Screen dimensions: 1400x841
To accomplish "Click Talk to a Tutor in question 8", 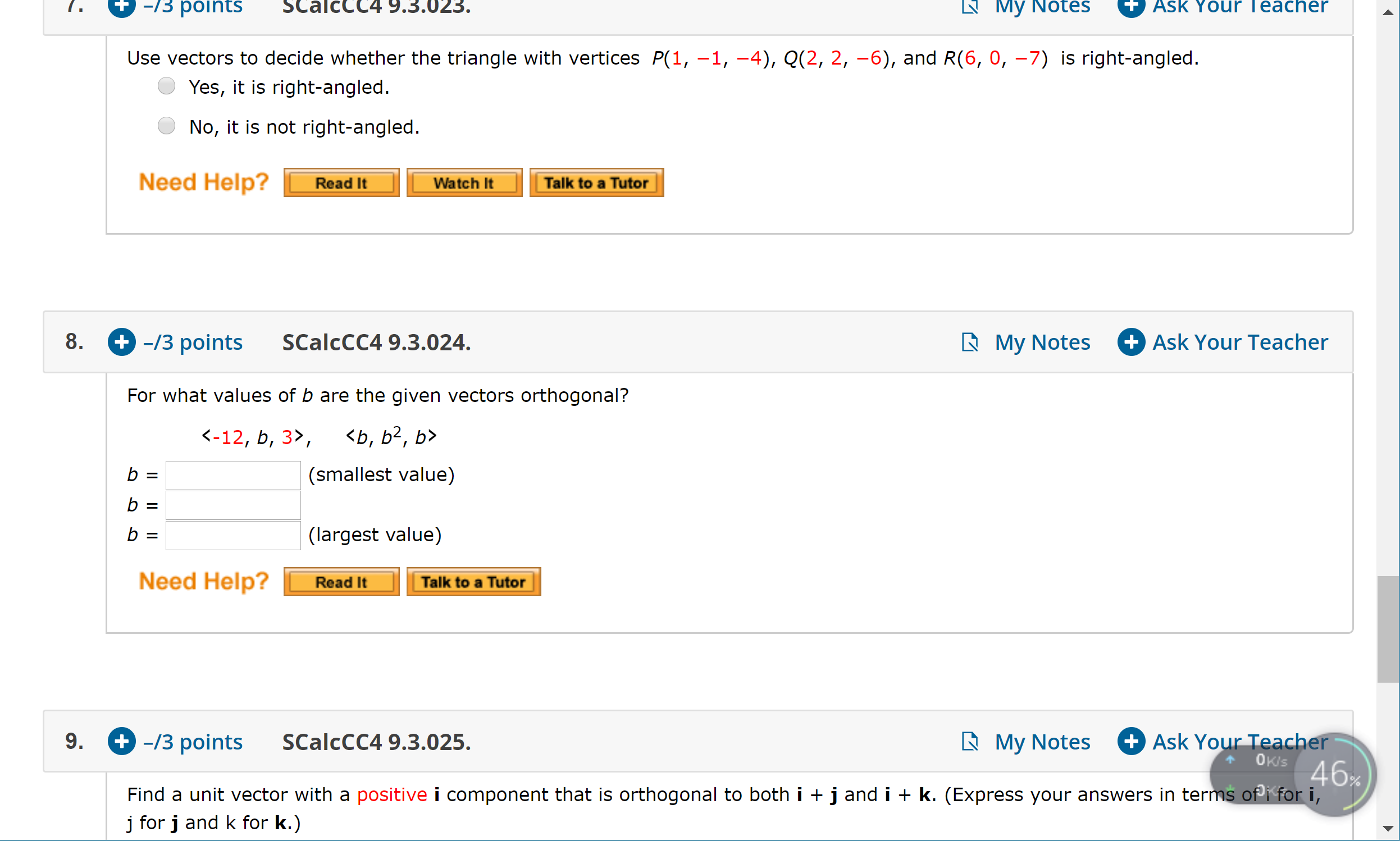I will click(x=473, y=582).
